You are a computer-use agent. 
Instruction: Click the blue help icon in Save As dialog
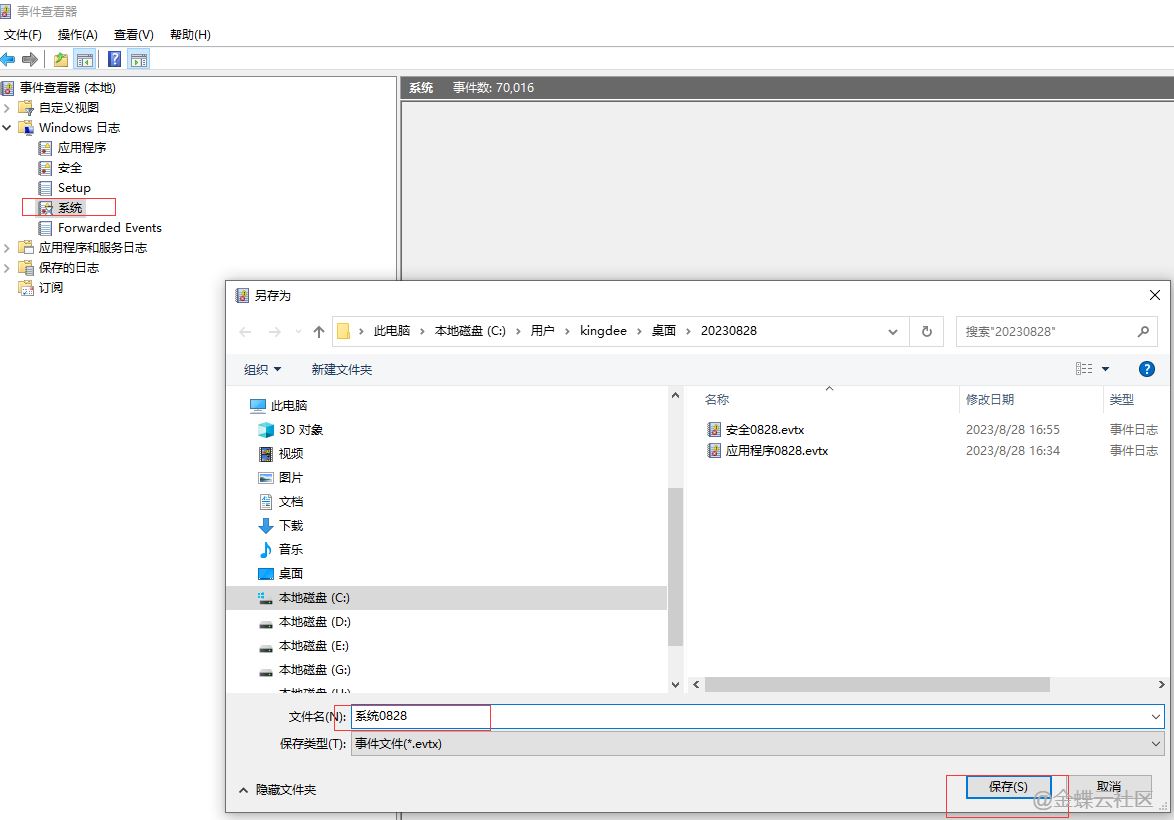click(1147, 369)
